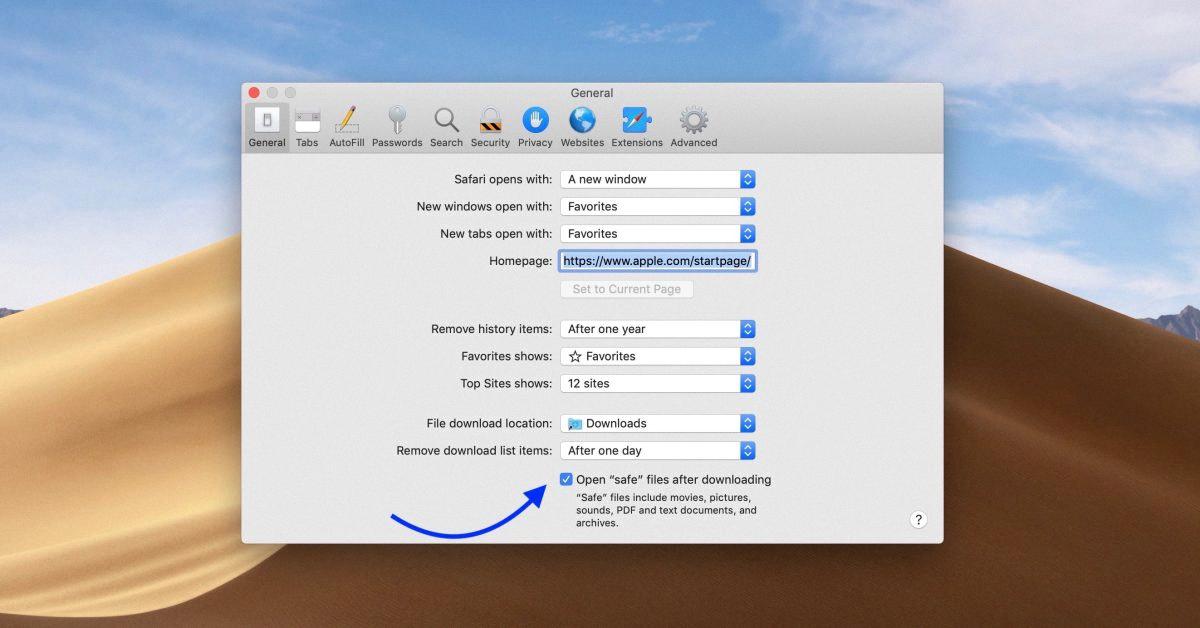Expand the File download location dropdown

coord(658,424)
